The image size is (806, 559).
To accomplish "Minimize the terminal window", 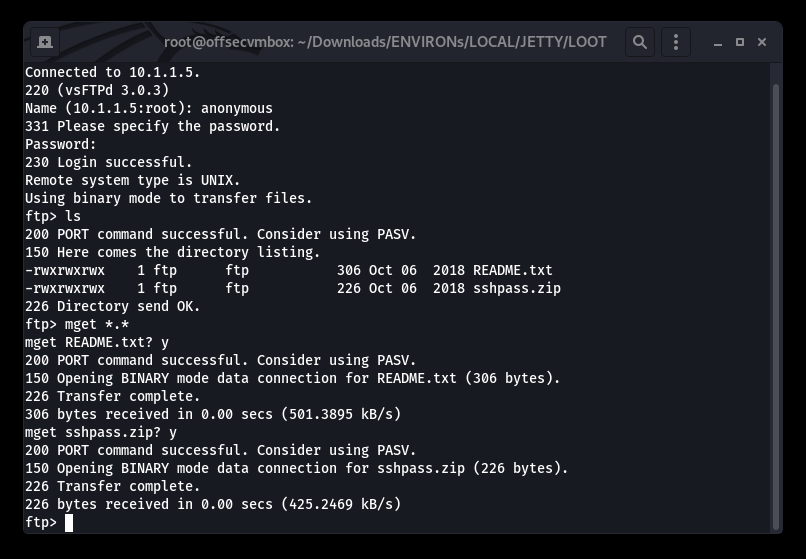I will tap(718, 43).
